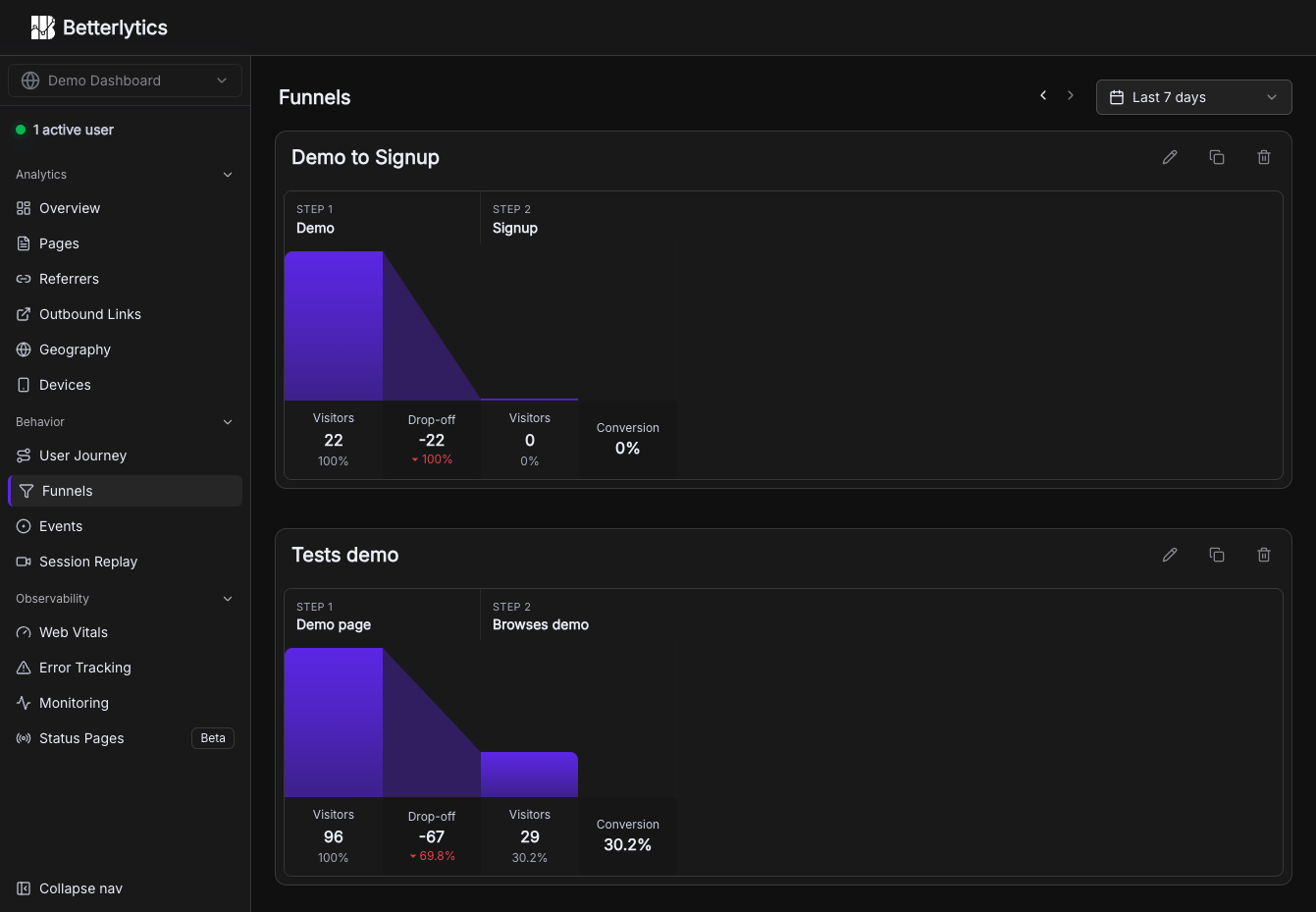
Task: Duplicate the Demo to Signup funnel
Action: (1217, 157)
